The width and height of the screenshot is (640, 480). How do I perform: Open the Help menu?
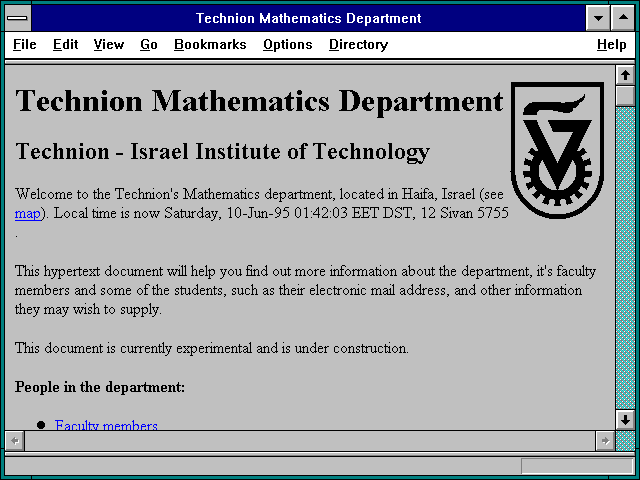(x=611, y=44)
